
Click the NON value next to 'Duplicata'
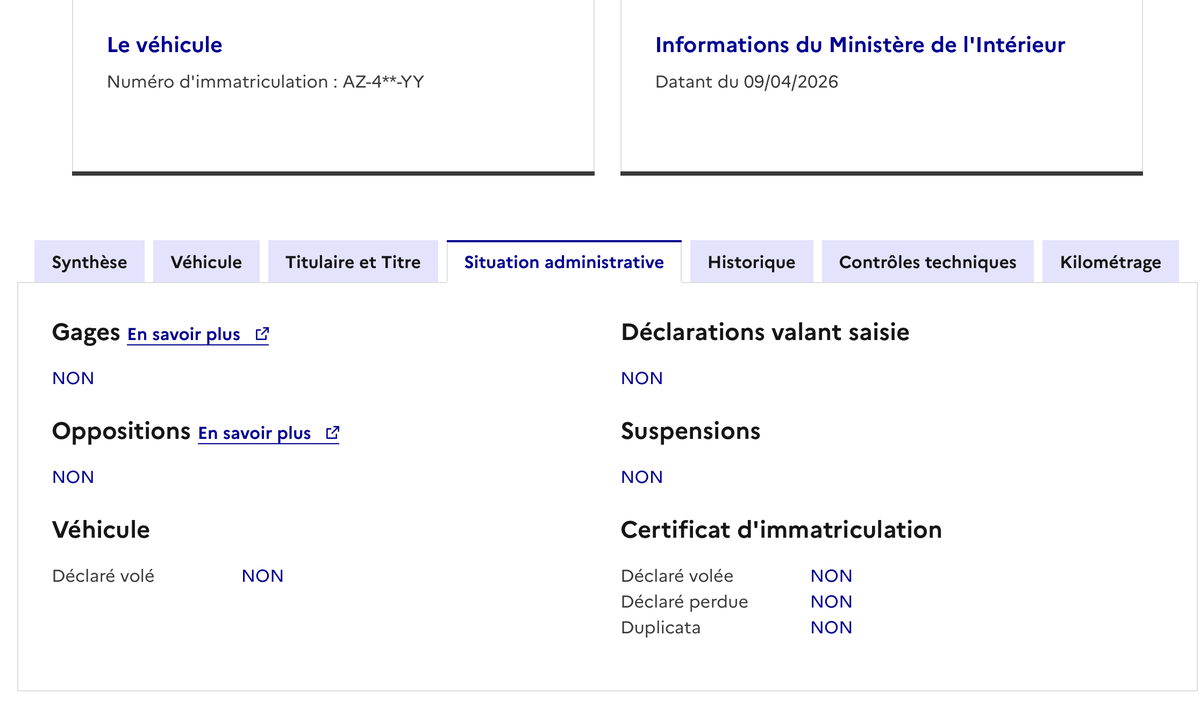click(x=831, y=628)
